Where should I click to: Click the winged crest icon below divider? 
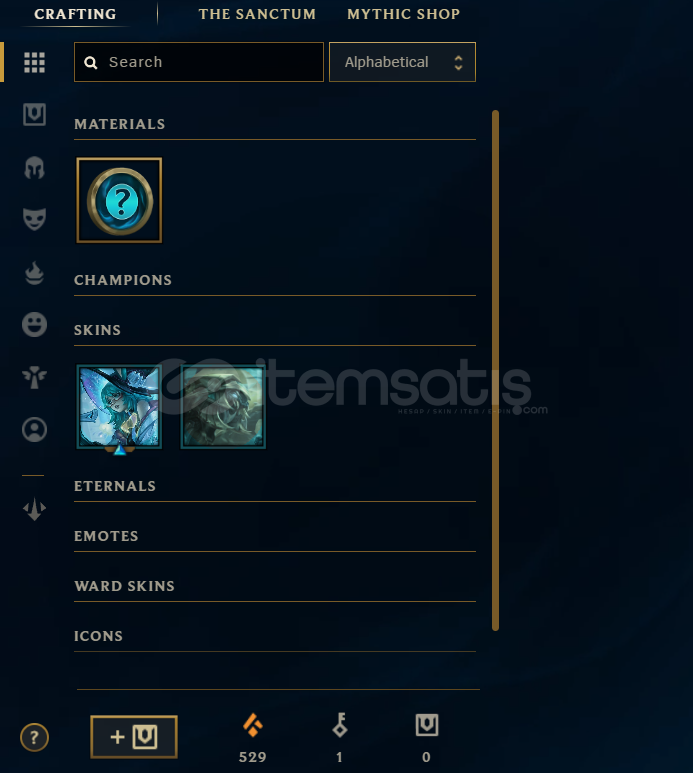pyautogui.click(x=35, y=509)
